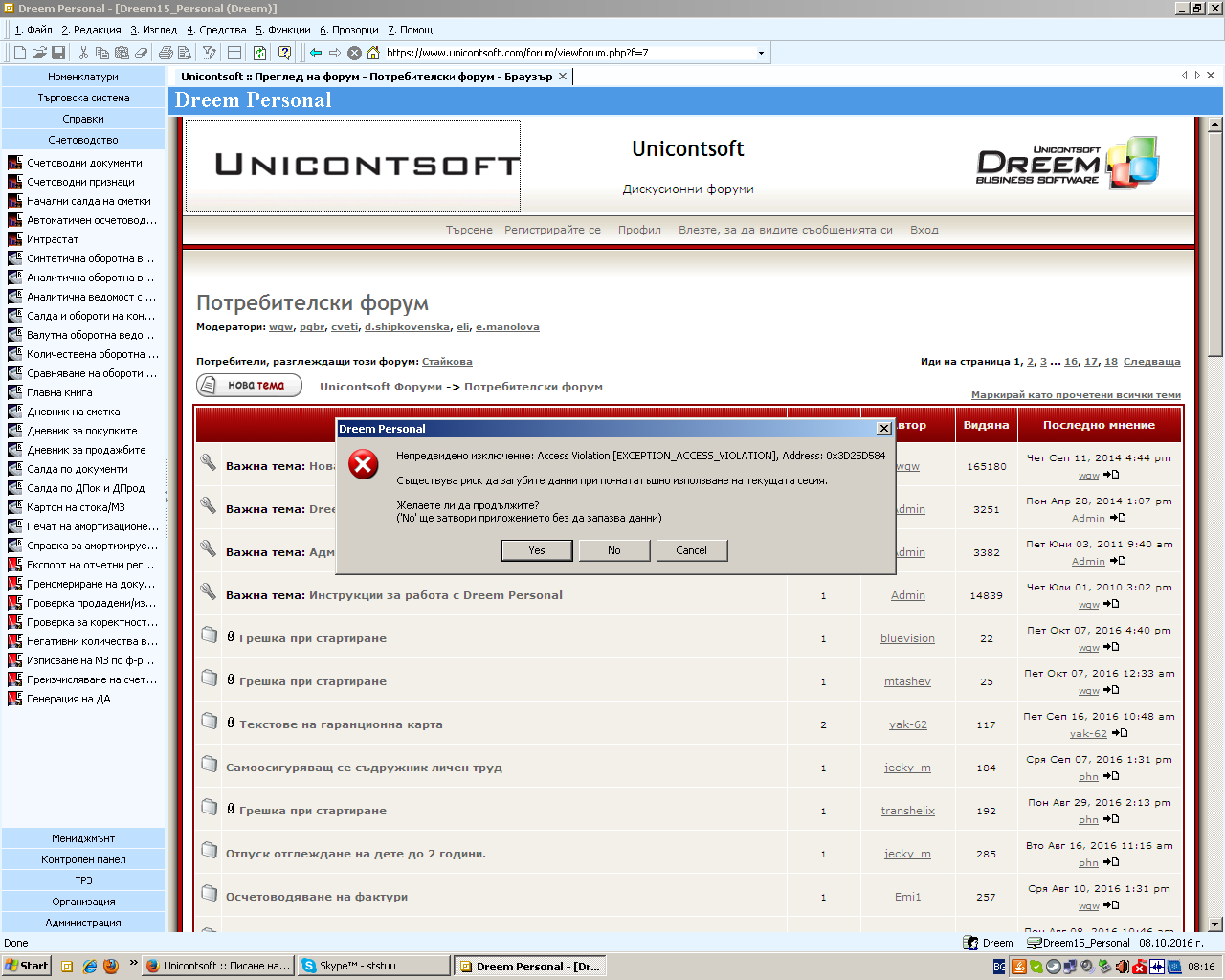Screen dimensions: 1225x980
Task: Open user profile link bluevision
Action: tap(907, 638)
